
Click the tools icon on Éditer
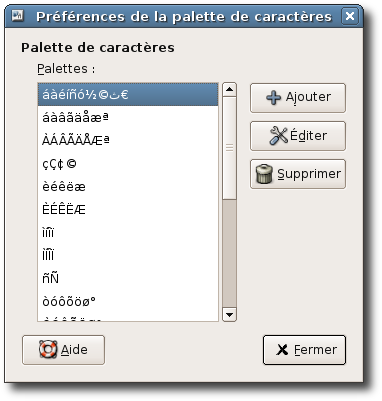tap(278, 136)
